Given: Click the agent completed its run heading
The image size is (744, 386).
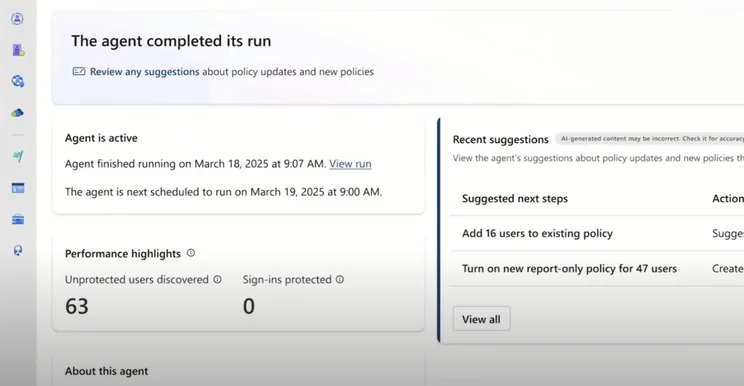Looking at the screenshot, I should 171,41.
